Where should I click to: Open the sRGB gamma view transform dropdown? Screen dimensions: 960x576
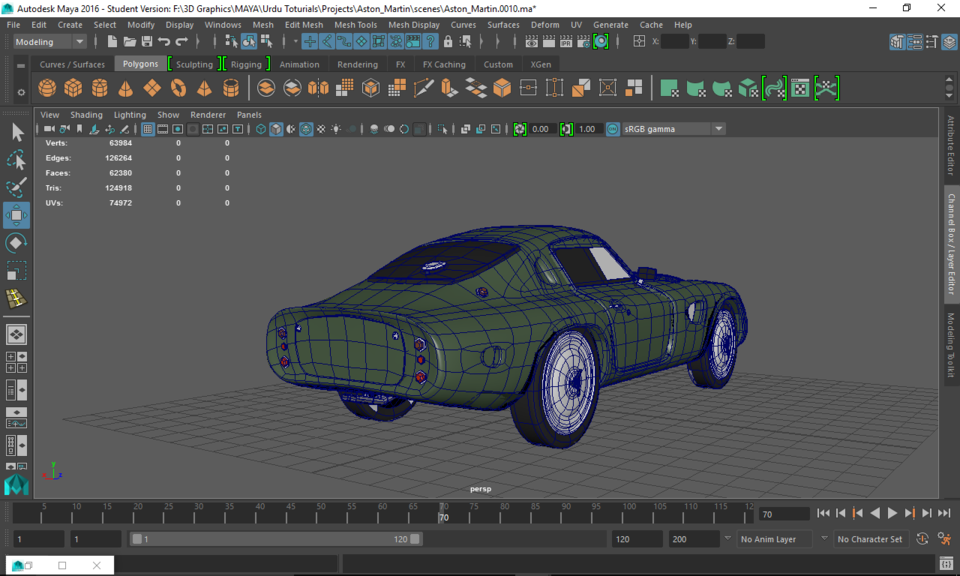click(x=718, y=129)
